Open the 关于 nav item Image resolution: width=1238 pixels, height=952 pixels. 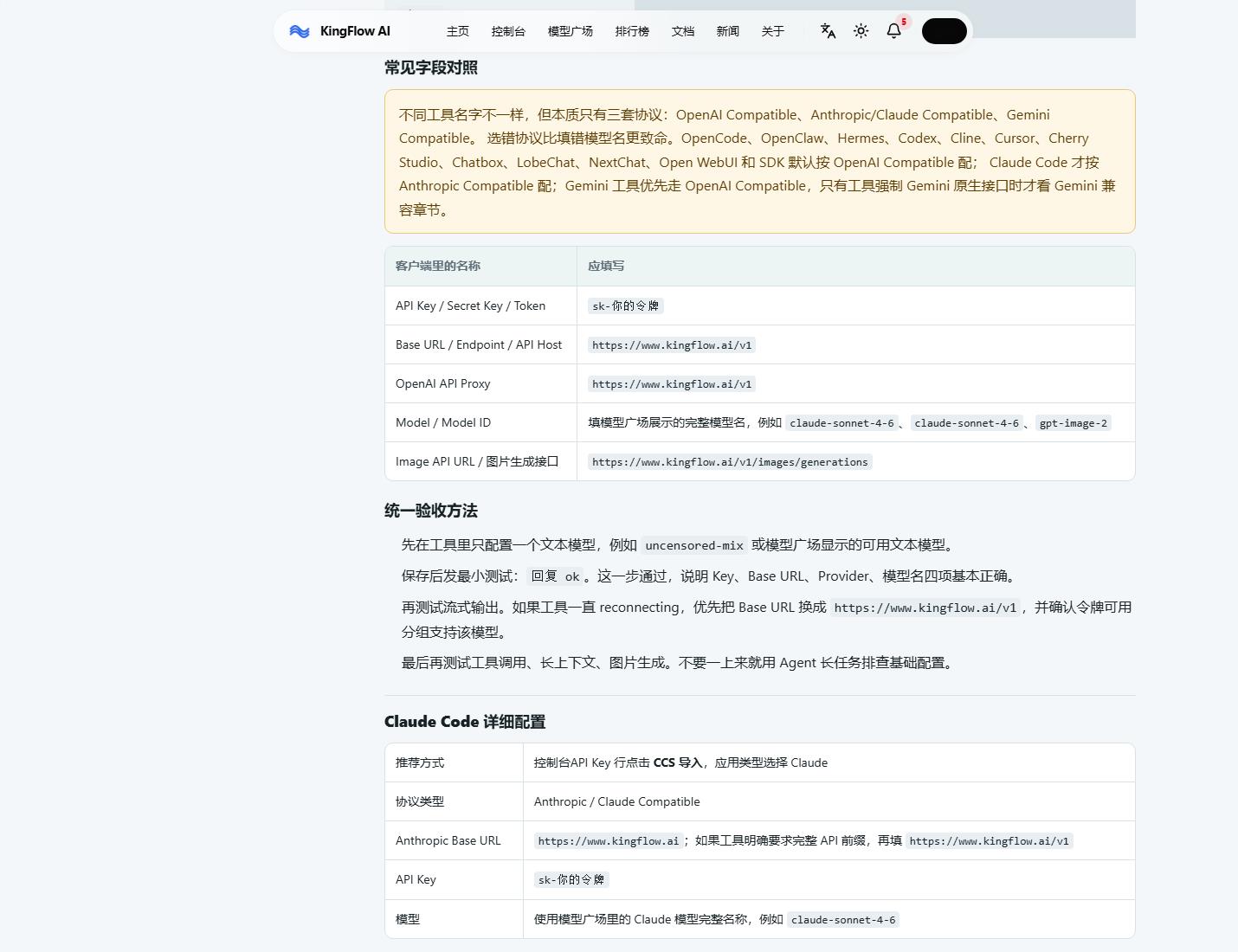click(773, 31)
